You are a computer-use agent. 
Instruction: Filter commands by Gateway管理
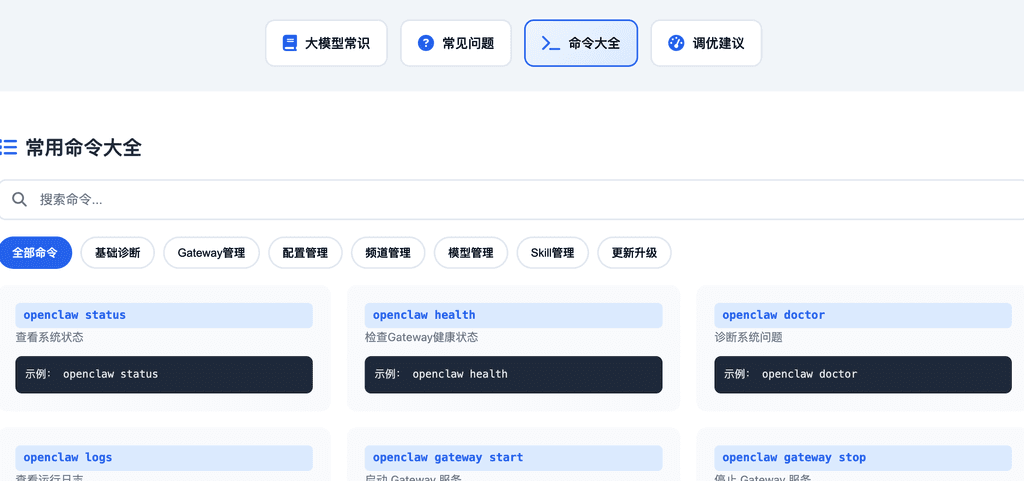(211, 253)
